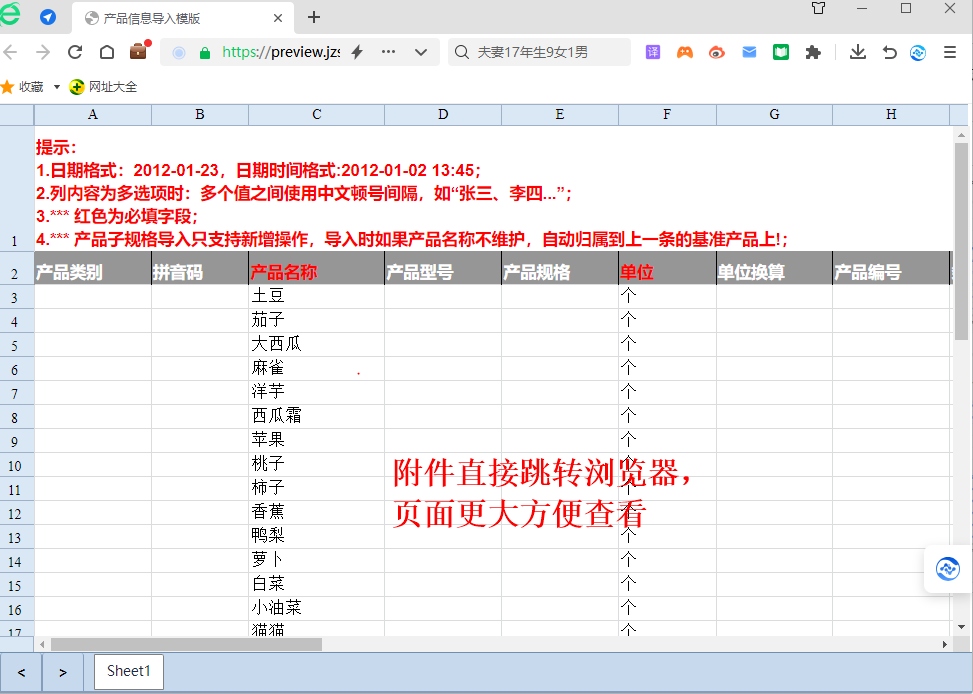Select the 苹果 cell
This screenshot has height=694, width=973.
316,441
